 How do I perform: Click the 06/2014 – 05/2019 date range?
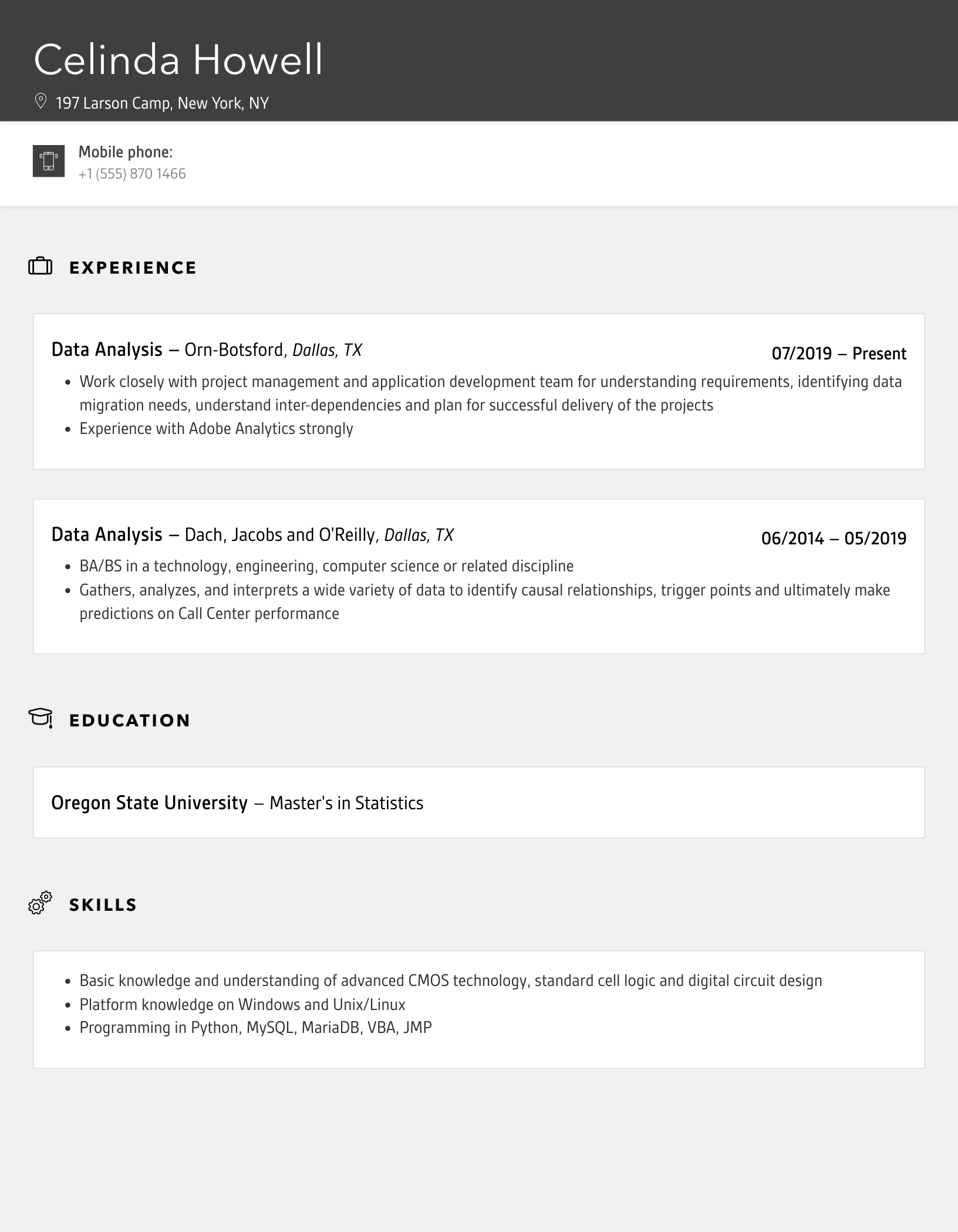tap(834, 538)
